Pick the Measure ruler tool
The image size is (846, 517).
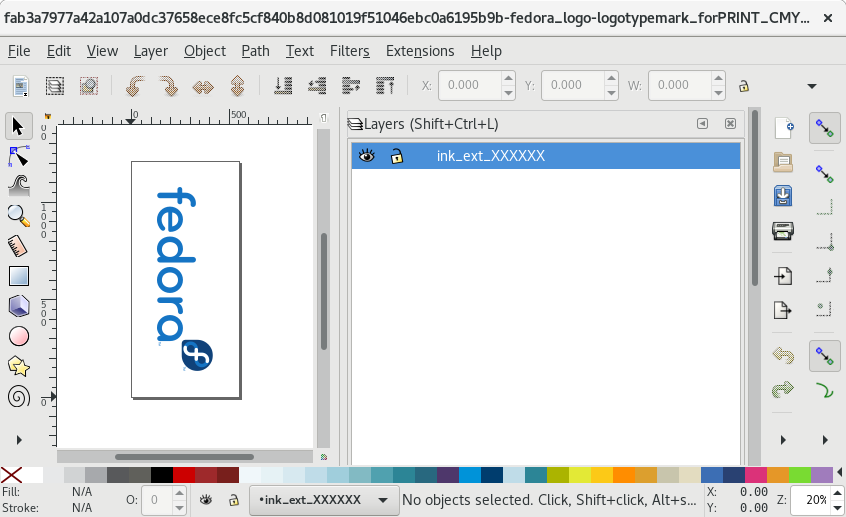(x=18, y=246)
